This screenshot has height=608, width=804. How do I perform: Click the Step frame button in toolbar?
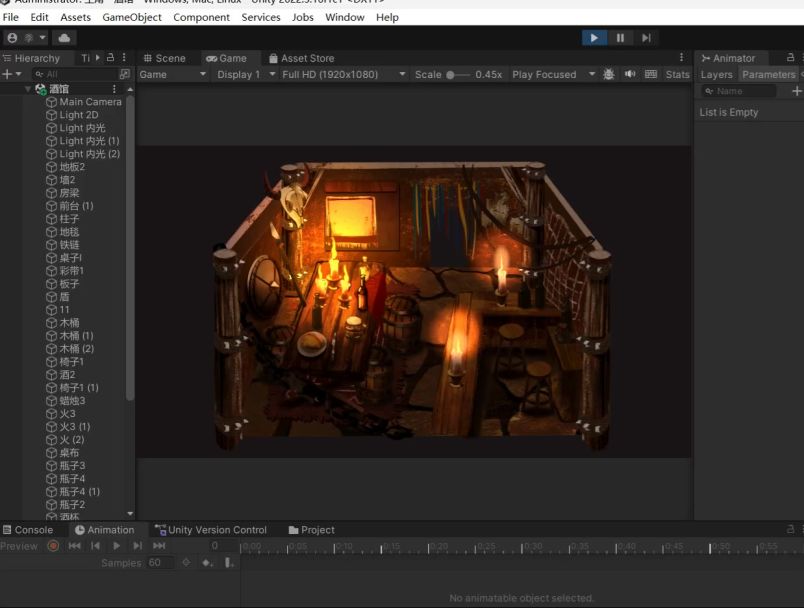(x=646, y=38)
